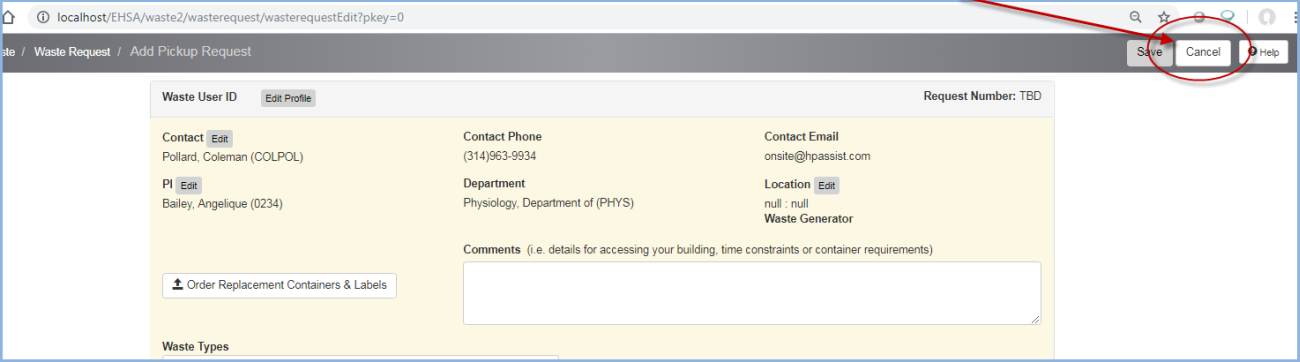This screenshot has width=1300, height=362.
Task: Edit the PI field
Action: [189, 186]
